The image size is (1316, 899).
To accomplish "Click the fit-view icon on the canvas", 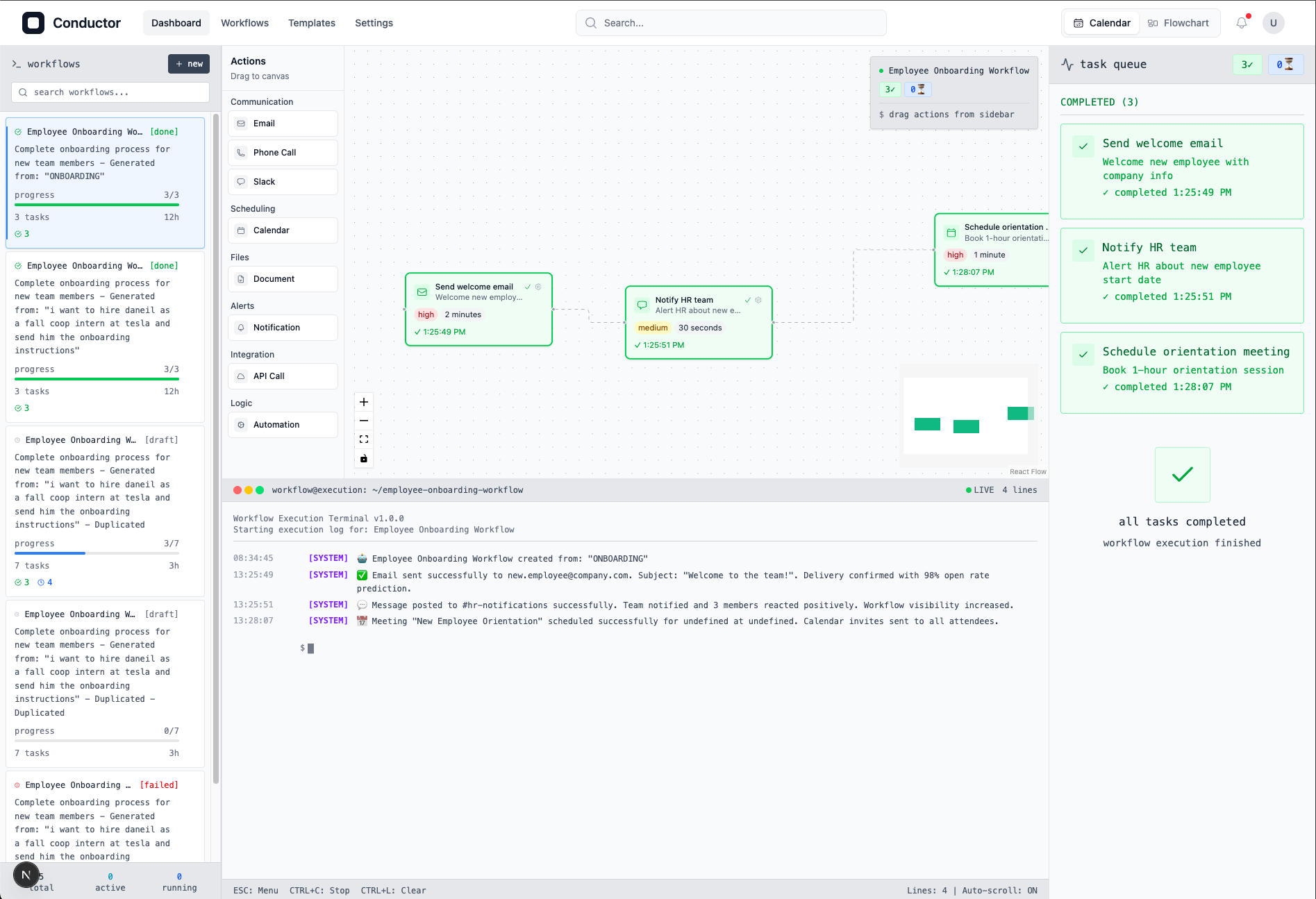I will pos(363,439).
